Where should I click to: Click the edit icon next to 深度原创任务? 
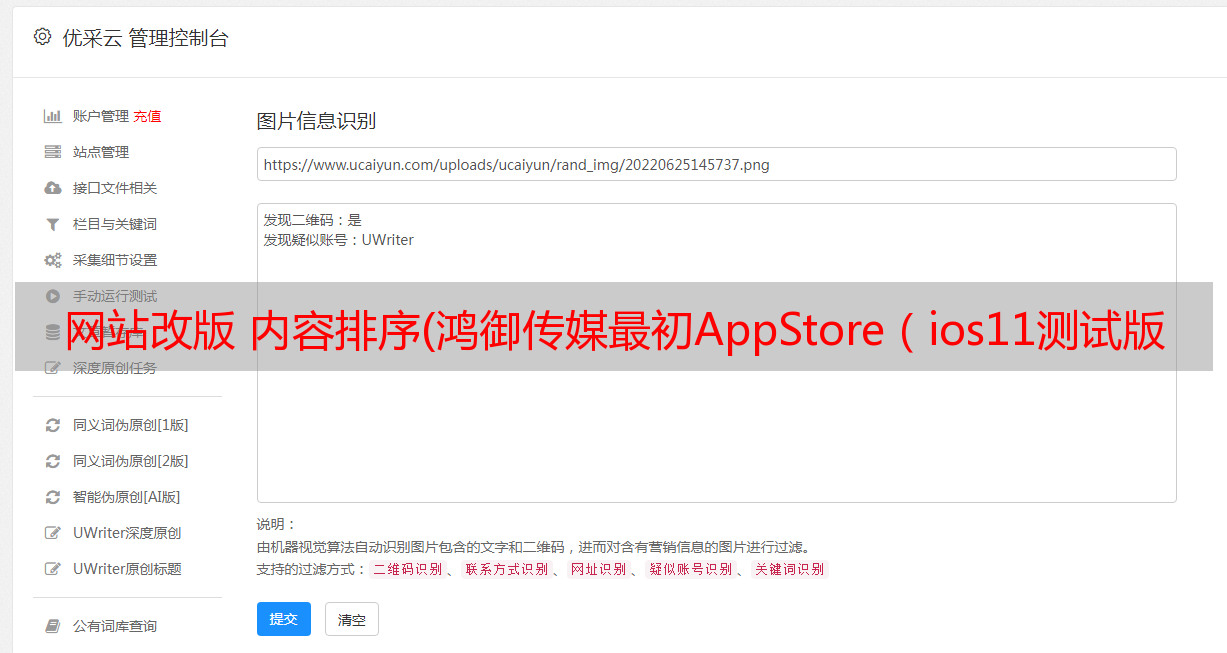(x=53, y=368)
